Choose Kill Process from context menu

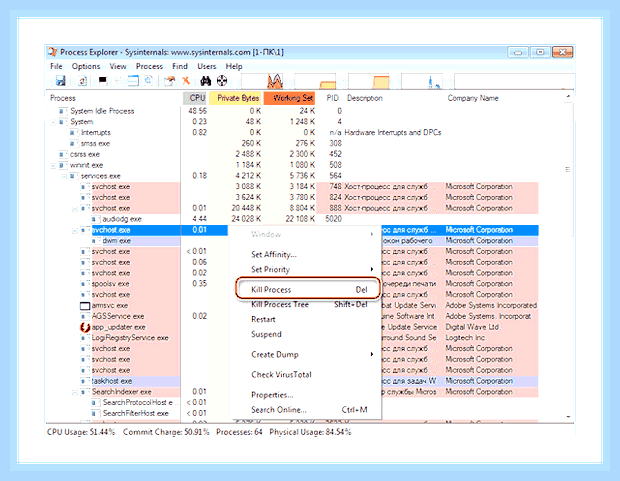(308, 290)
